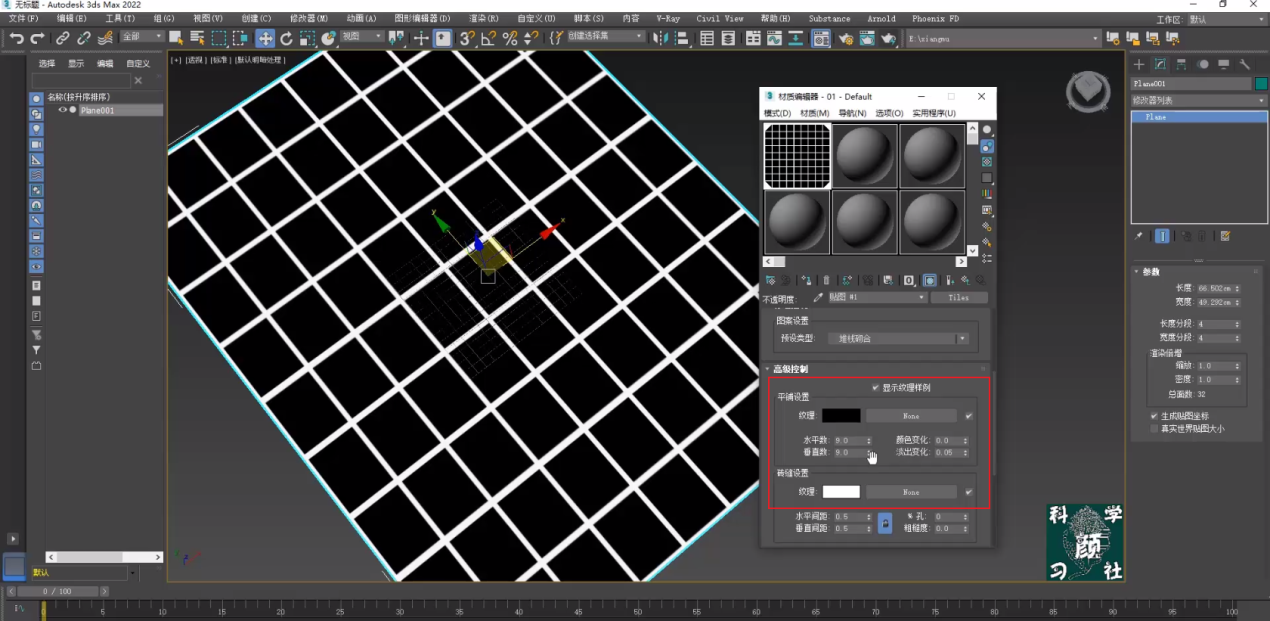Select the Unlink Selection tool
This screenshot has width=1270, height=621.
click(x=84, y=38)
